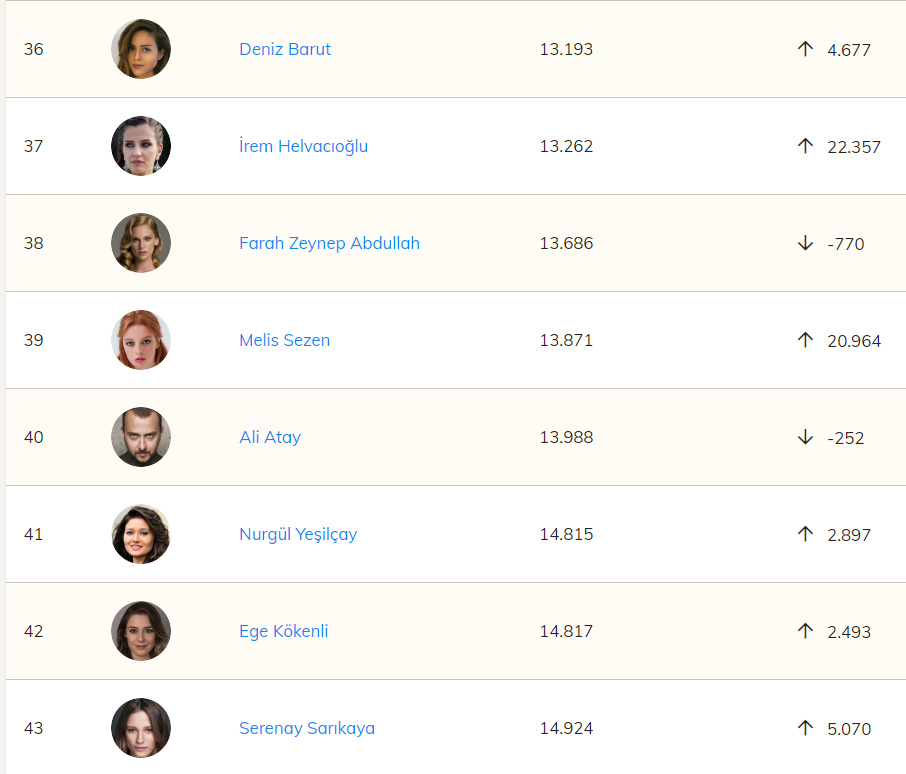The image size is (906, 774).
Task: Click the up arrow beside 5.070
Action: (805, 728)
